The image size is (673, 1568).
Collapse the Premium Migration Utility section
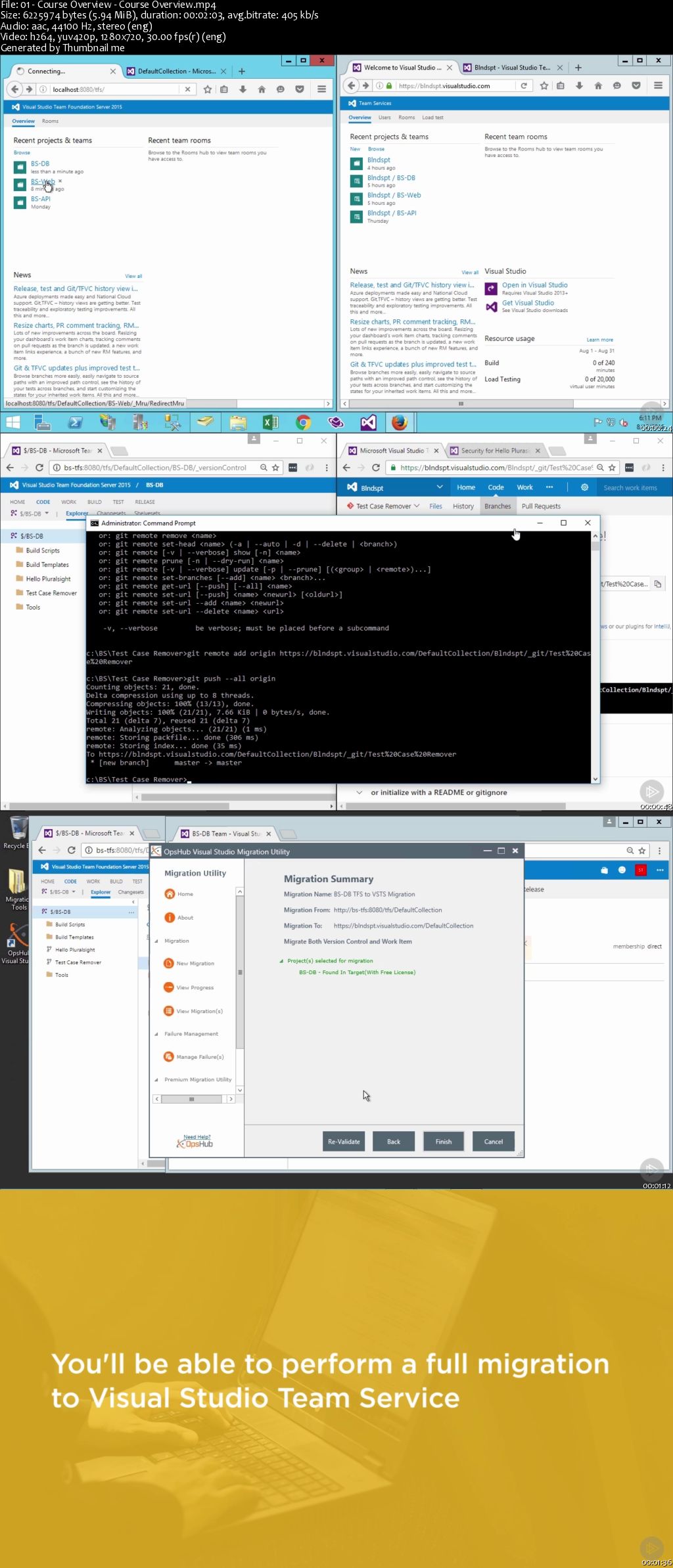point(156,1080)
